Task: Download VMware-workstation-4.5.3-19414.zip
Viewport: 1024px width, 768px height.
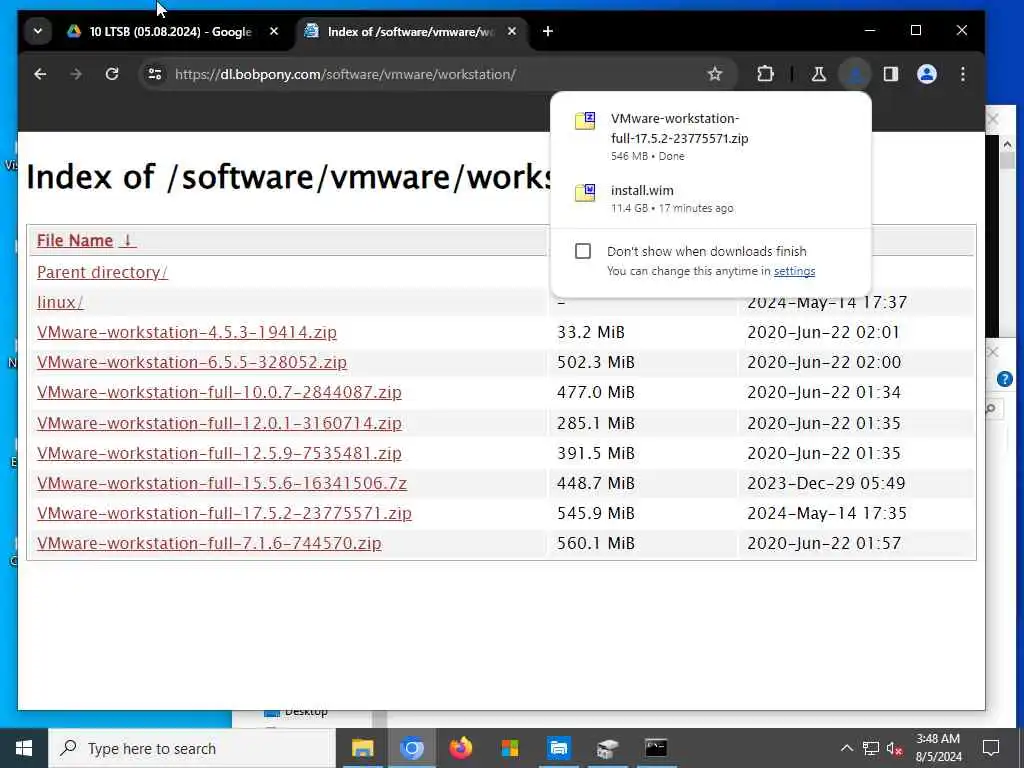Action: point(187,332)
